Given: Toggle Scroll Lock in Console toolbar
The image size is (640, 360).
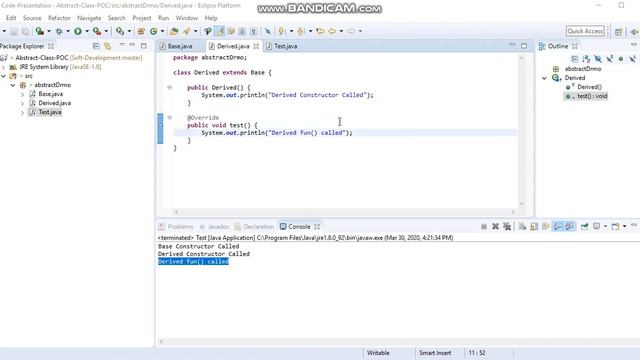Looking at the screenshot, I should tap(534, 227).
